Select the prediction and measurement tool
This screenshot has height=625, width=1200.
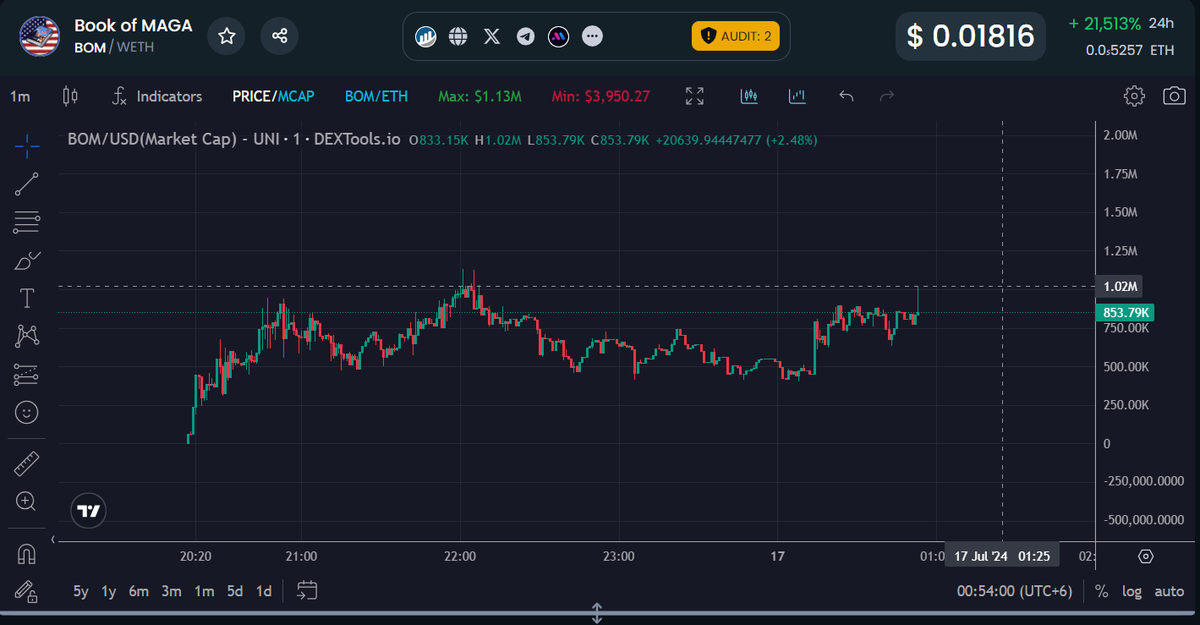coord(27,374)
